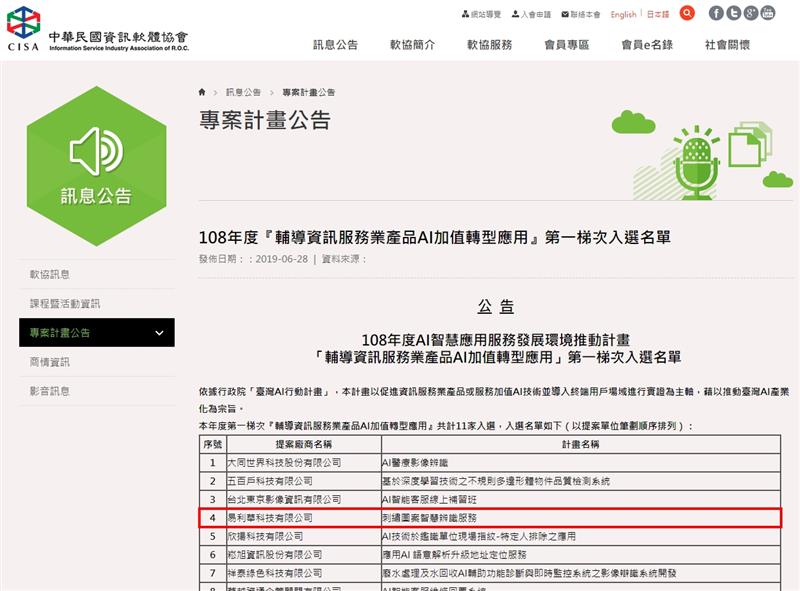
Task: Go to home via breadcrumb house icon
Action: tap(202, 92)
